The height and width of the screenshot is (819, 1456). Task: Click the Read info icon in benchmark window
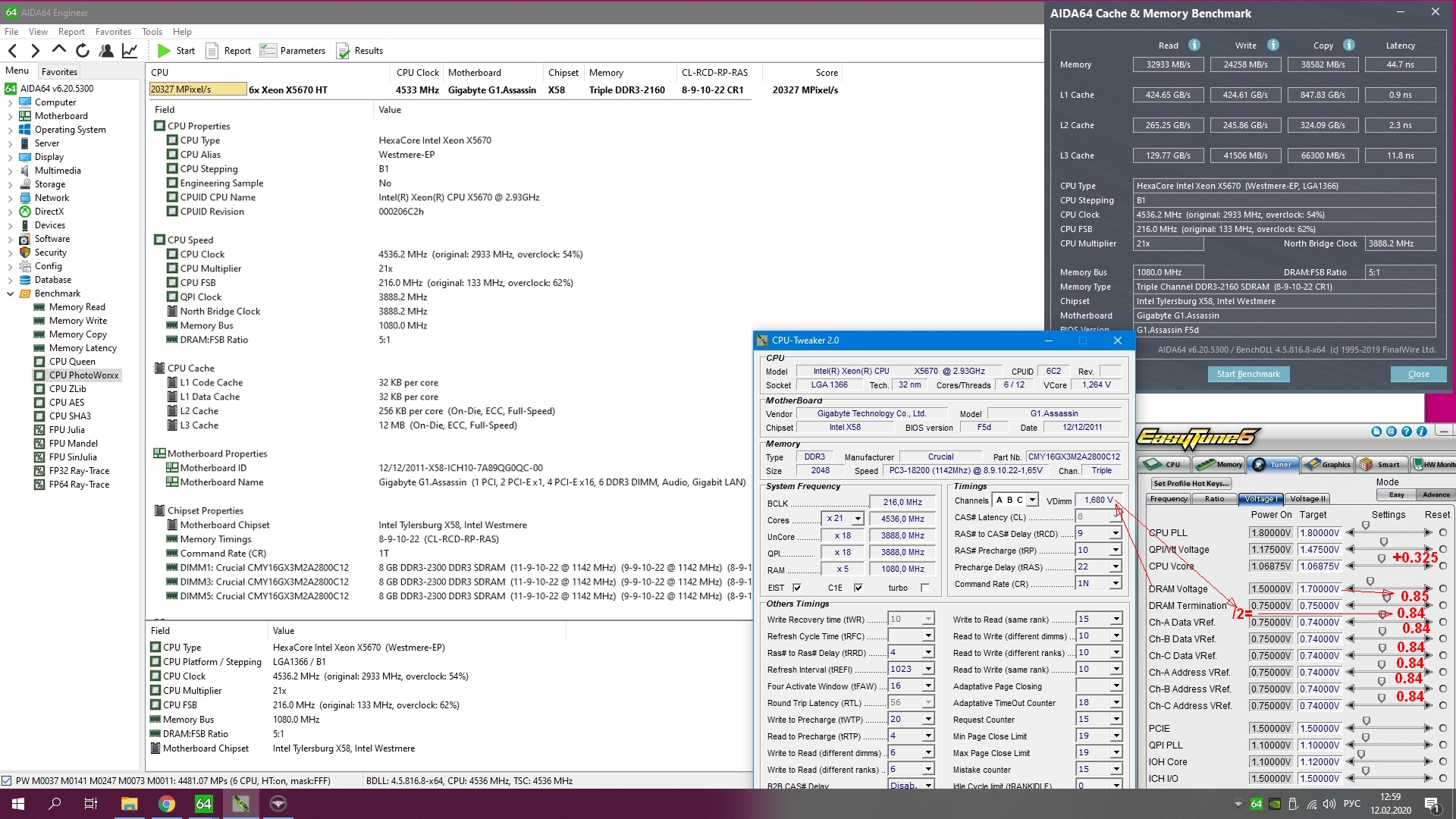click(x=1194, y=45)
